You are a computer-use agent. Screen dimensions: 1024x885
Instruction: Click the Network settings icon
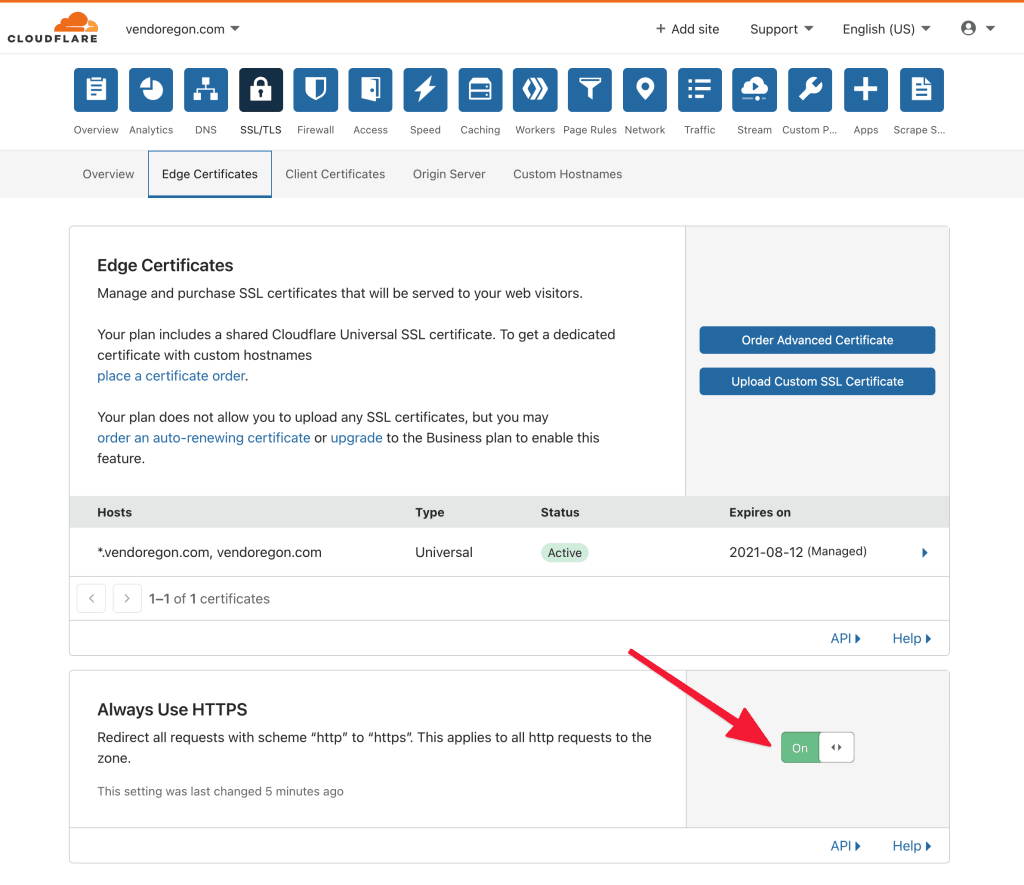point(645,89)
